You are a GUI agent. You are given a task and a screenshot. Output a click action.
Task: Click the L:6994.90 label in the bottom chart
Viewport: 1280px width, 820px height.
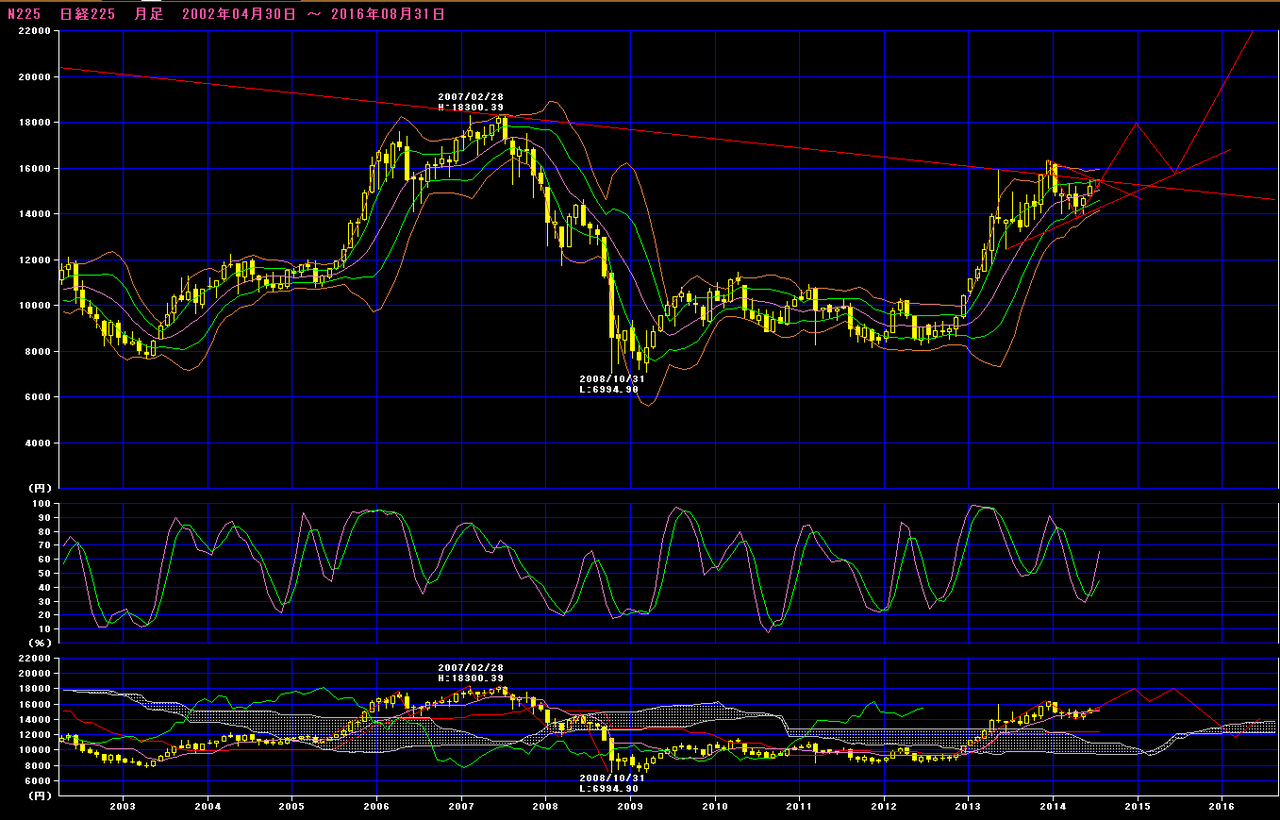(609, 789)
